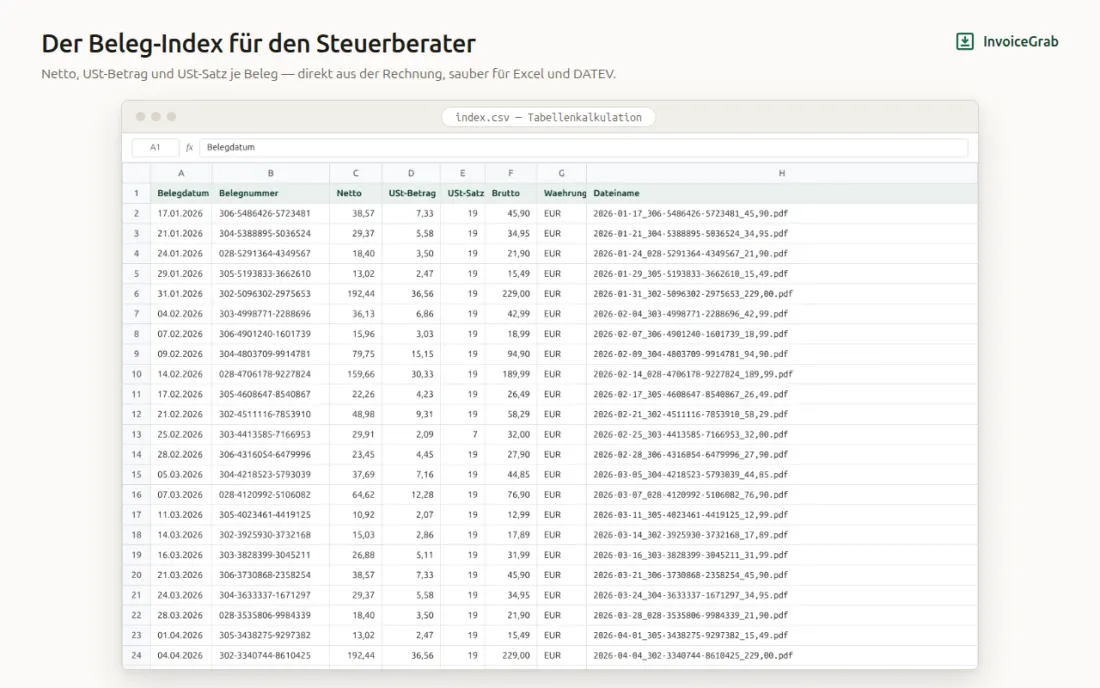Click the Brutto header cell
Image resolution: width=1100 pixels, height=688 pixels.
coord(511,193)
